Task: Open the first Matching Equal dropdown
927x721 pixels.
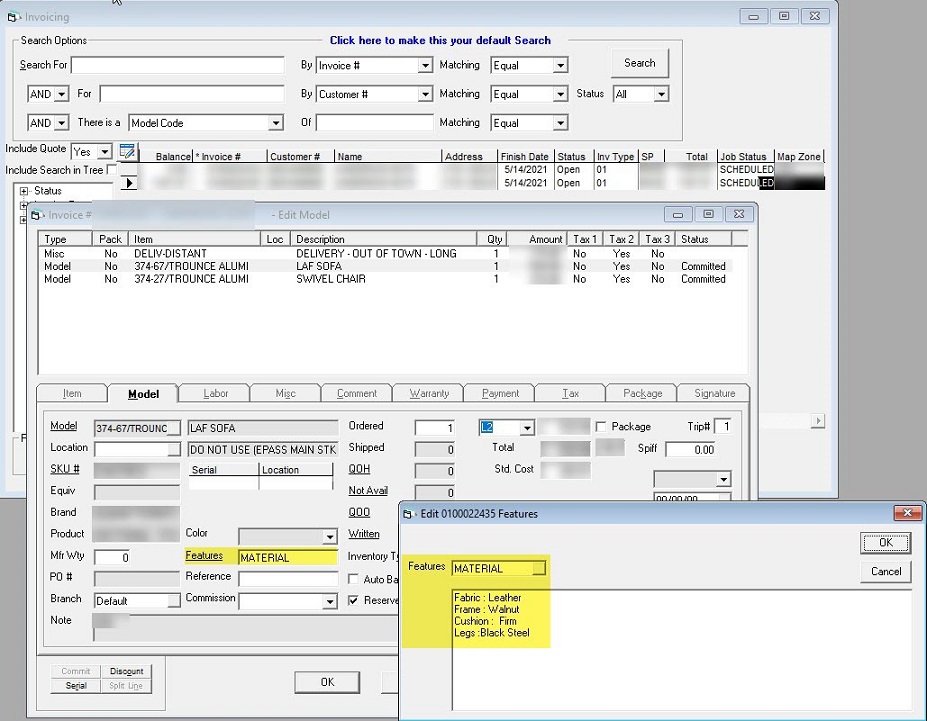Action: (x=560, y=66)
